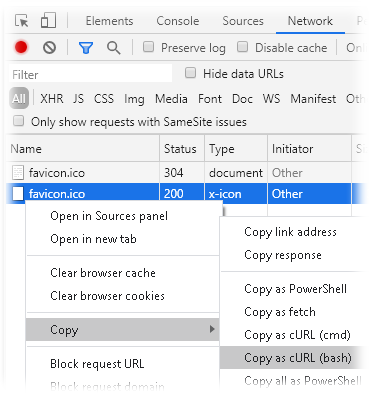The width and height of the screenshot is (369, 393).
Task: Select the favicon.ico request with status 304
Action: (x=57, y=173)
